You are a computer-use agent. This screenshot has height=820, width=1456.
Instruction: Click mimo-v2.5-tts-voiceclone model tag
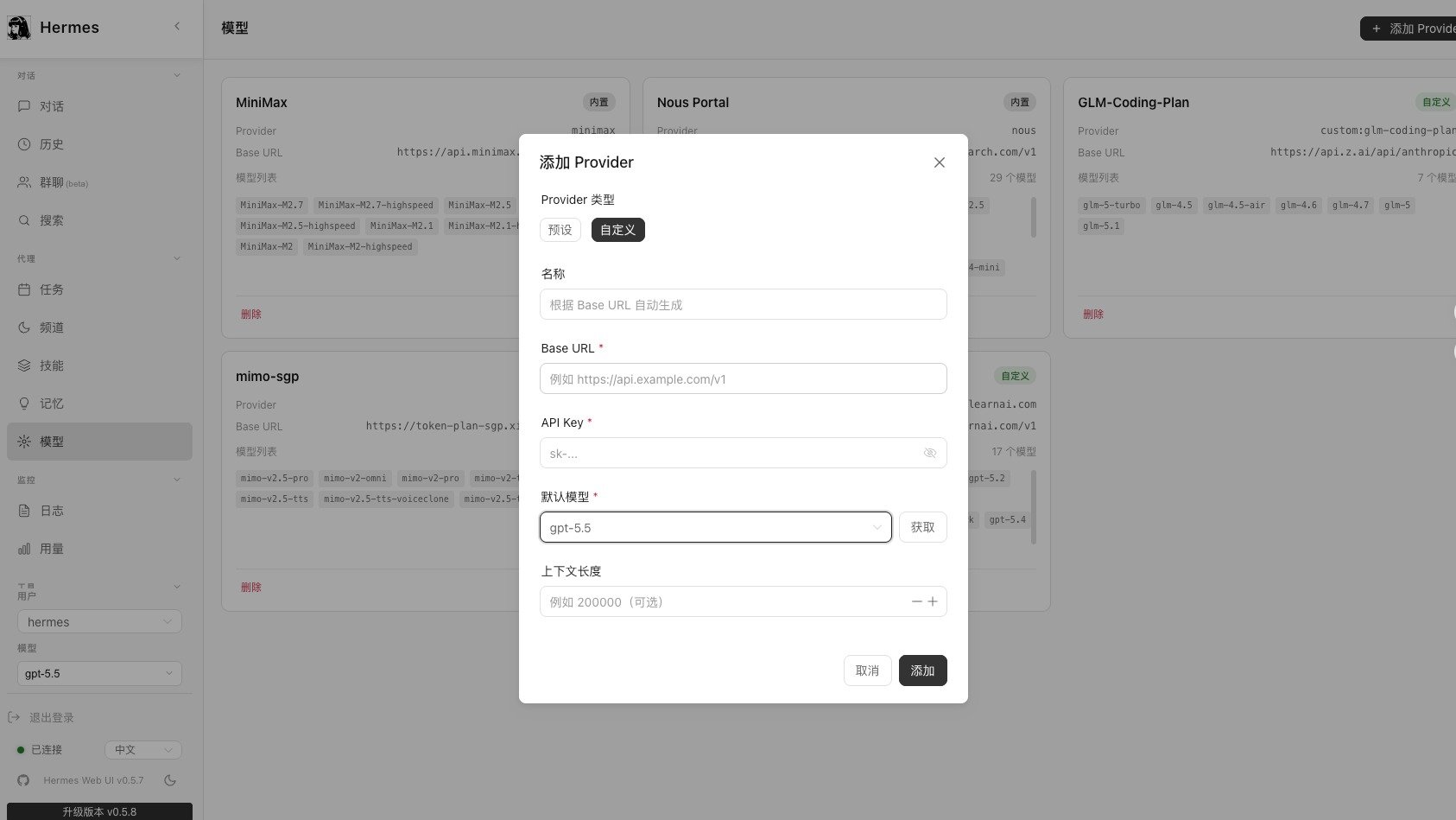(386, 499)
